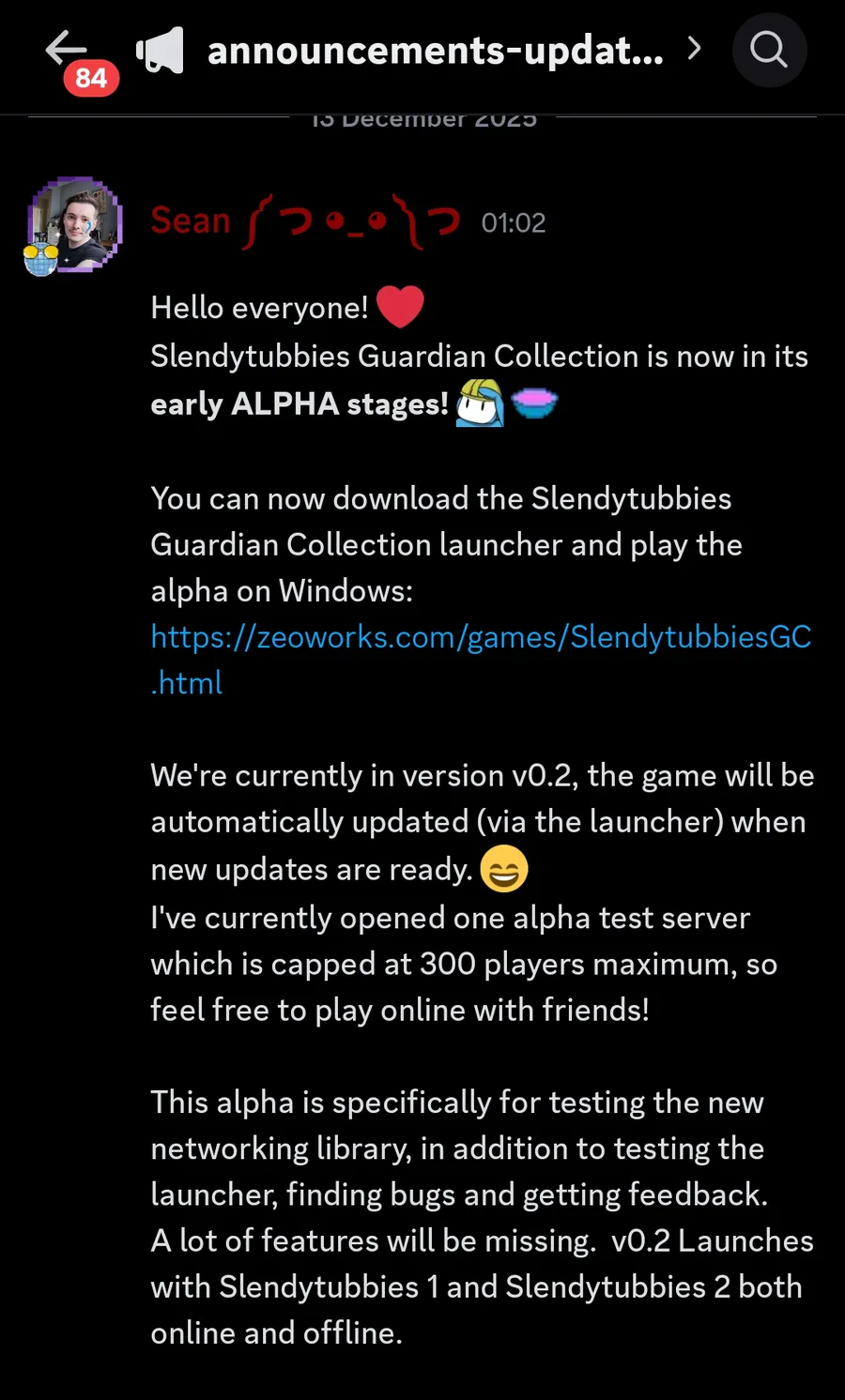Tap the pink bowl emoji
This screenshot has width=845, height=1400.
point(535,403)
